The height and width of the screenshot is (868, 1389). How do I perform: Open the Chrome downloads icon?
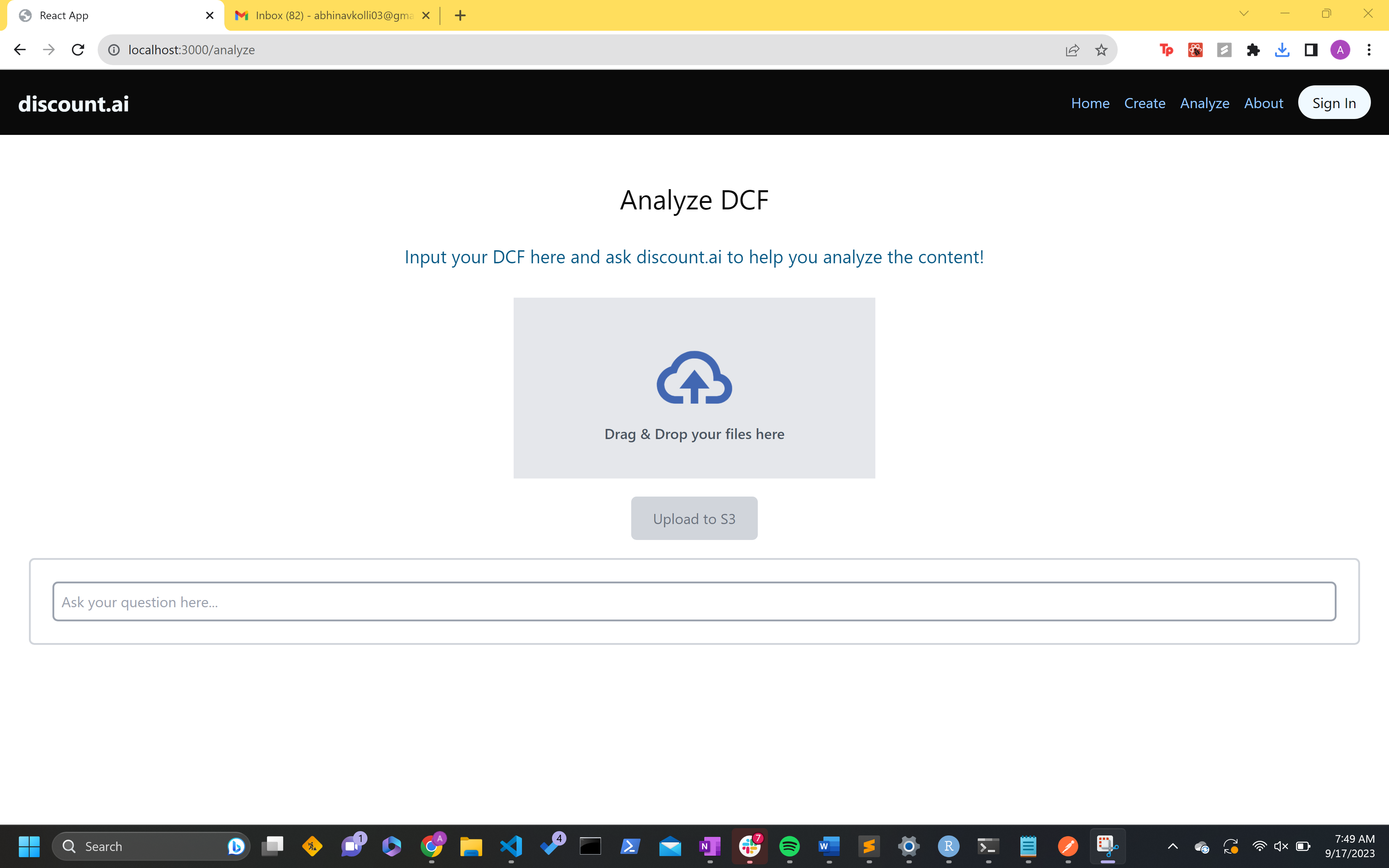point(1282,50)
